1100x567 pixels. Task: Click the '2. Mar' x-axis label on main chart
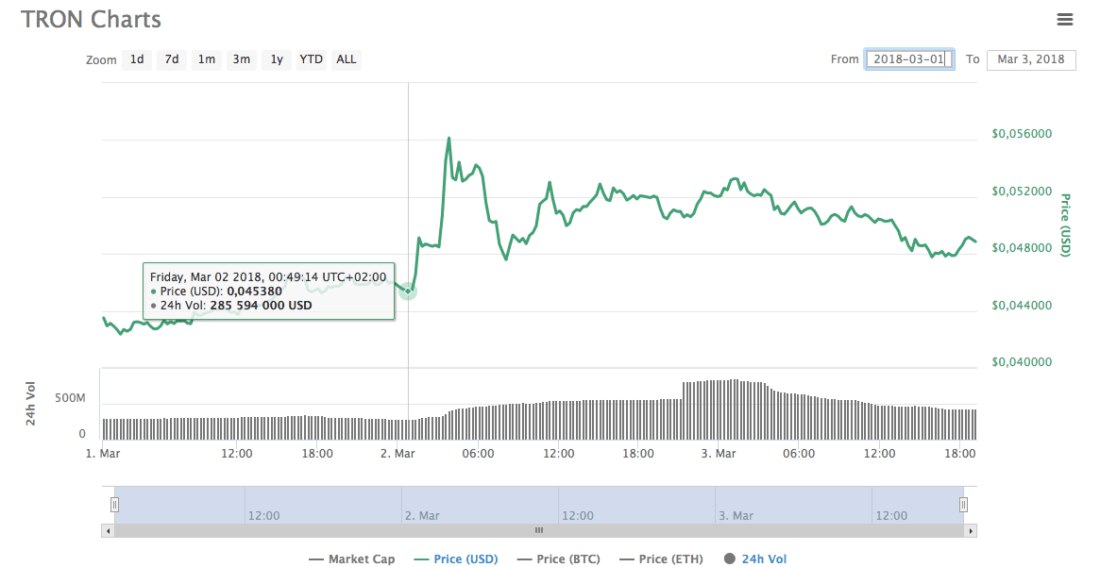(398, 454)
